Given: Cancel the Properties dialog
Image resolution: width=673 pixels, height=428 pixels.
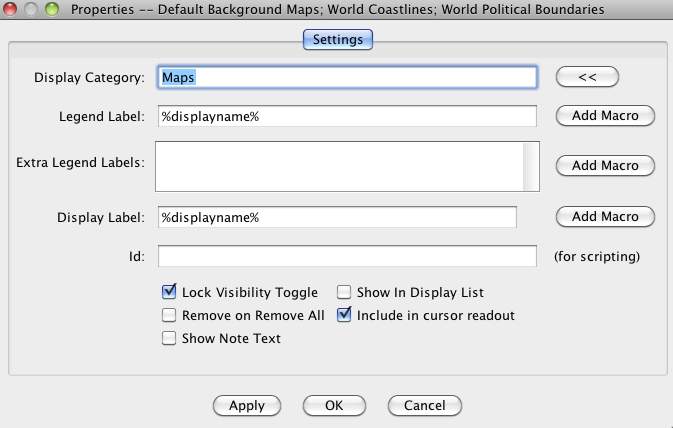Looking at the screenshot, I should pos(425,405).
